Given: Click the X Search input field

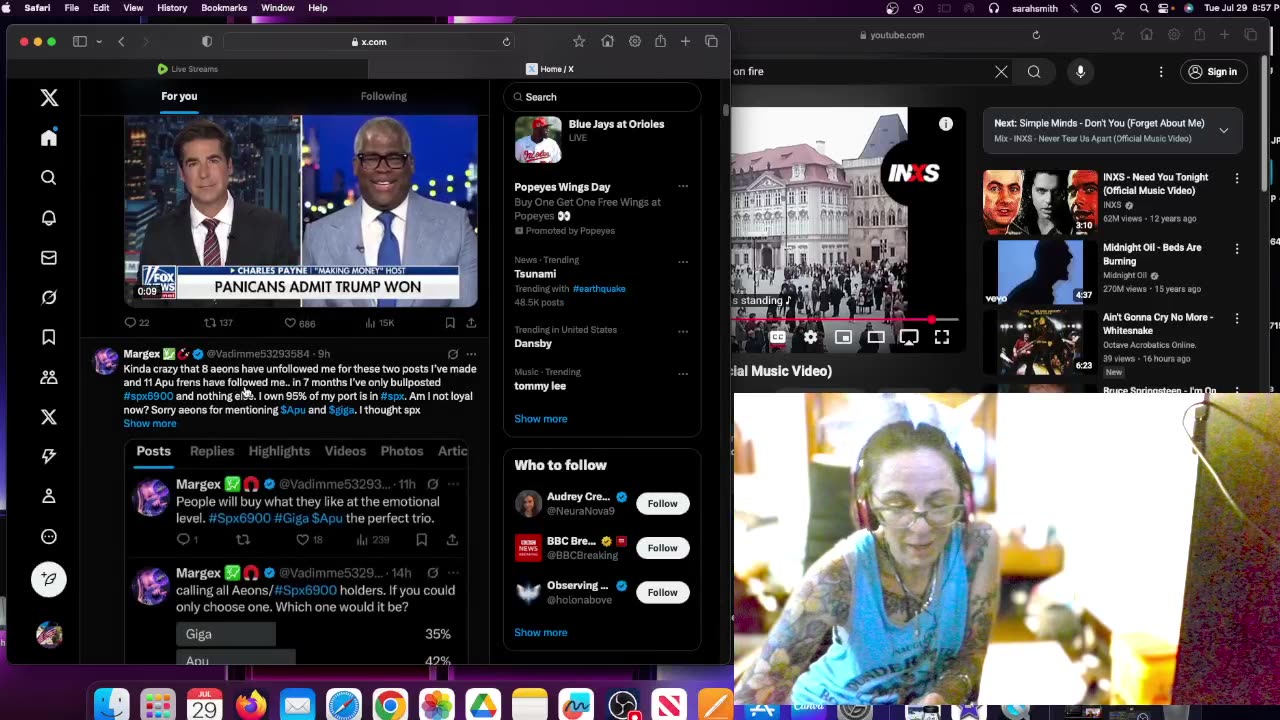Looking at the screenshot, I should (602, 97).
